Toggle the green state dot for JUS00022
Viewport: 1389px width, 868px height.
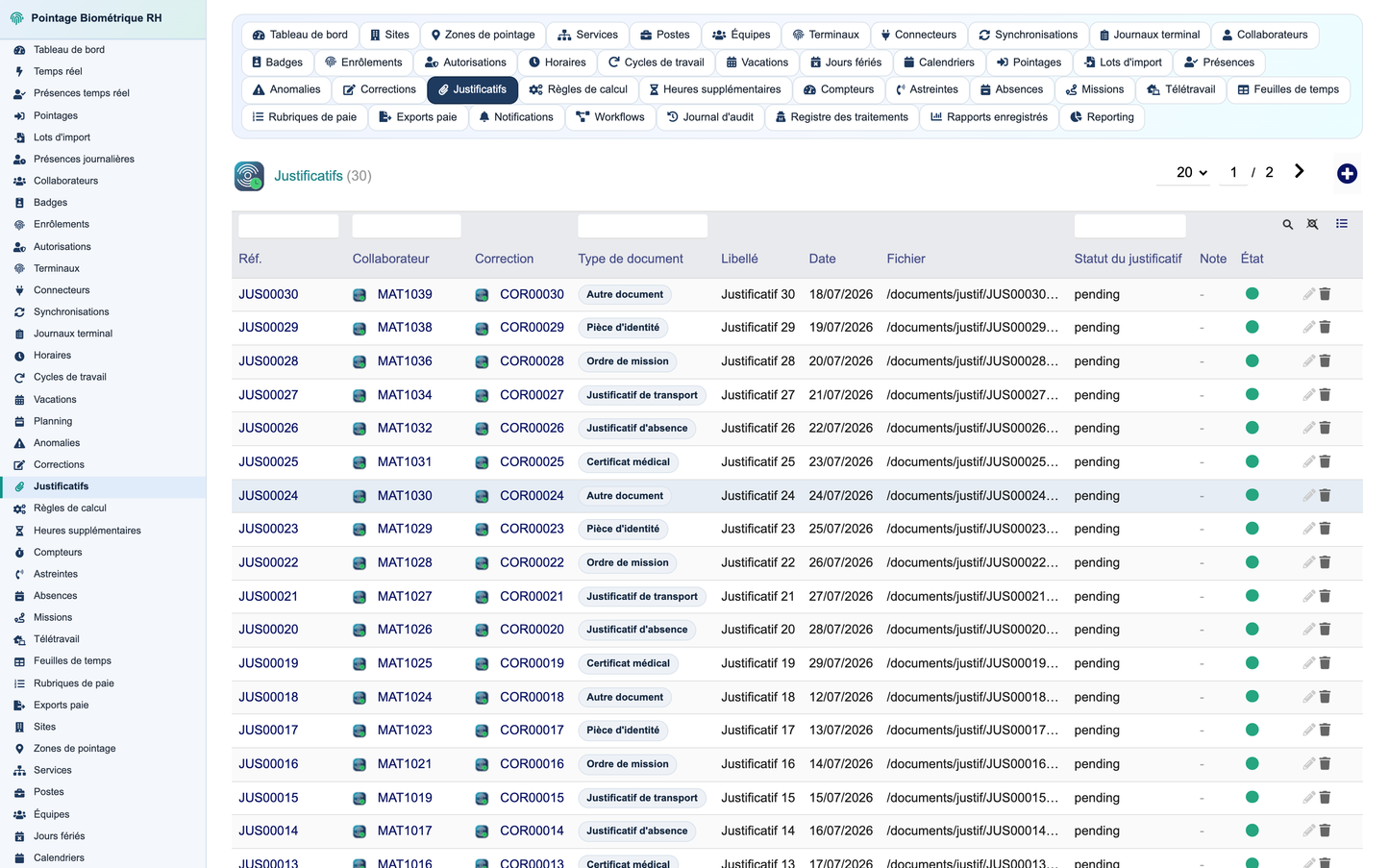point(1252,562)
